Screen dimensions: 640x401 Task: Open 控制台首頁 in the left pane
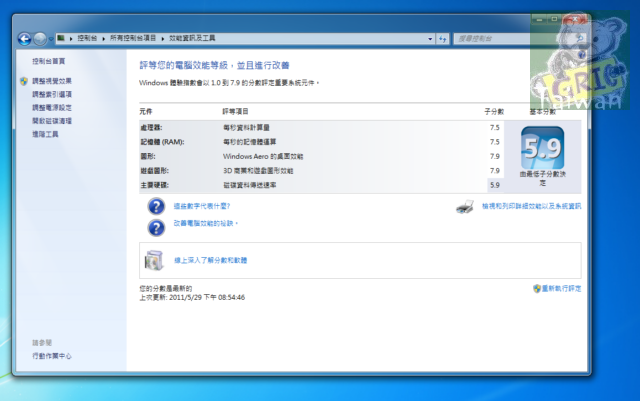point(49,61)
